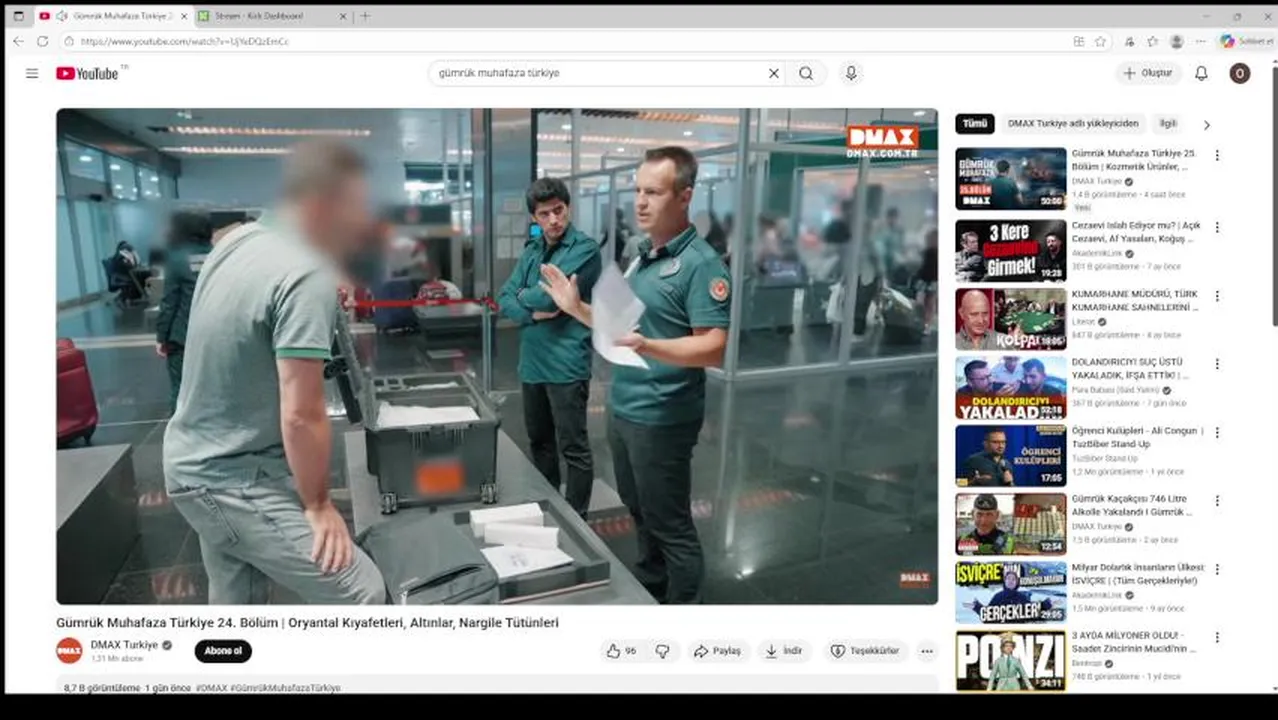
Task: Open YouTube notifications bell
Action: [1202, 73]
